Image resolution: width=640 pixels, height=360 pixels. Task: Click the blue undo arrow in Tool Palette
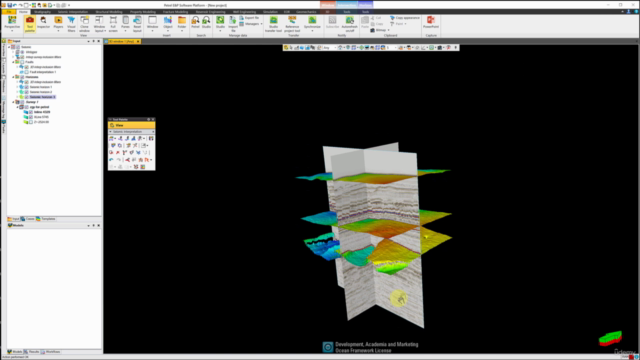click(x=111, y=160)
